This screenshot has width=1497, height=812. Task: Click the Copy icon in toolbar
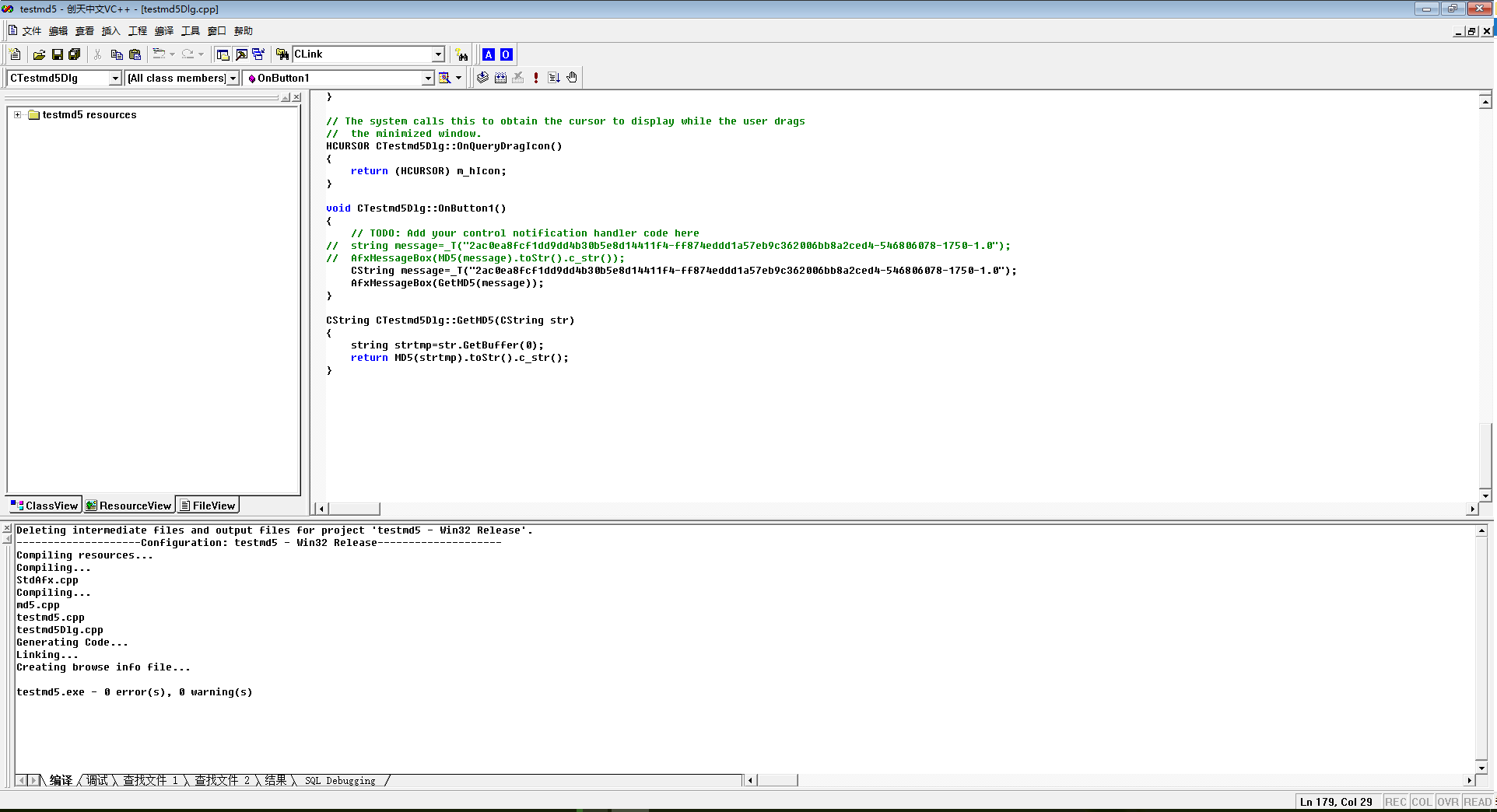tap(117, 54)
